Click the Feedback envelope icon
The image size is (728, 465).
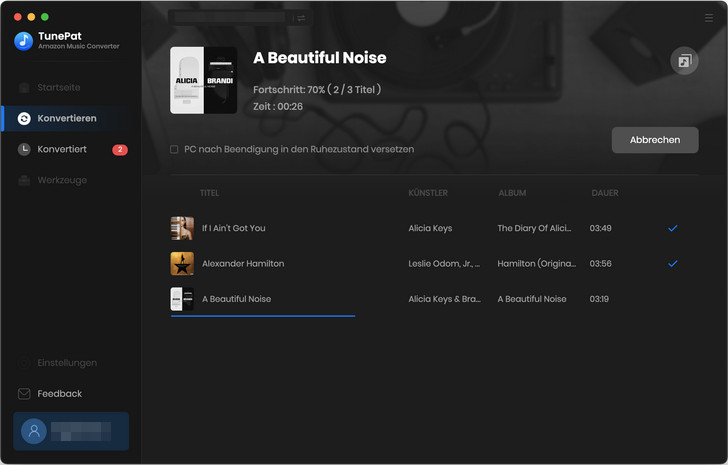(x=24, y=394)
